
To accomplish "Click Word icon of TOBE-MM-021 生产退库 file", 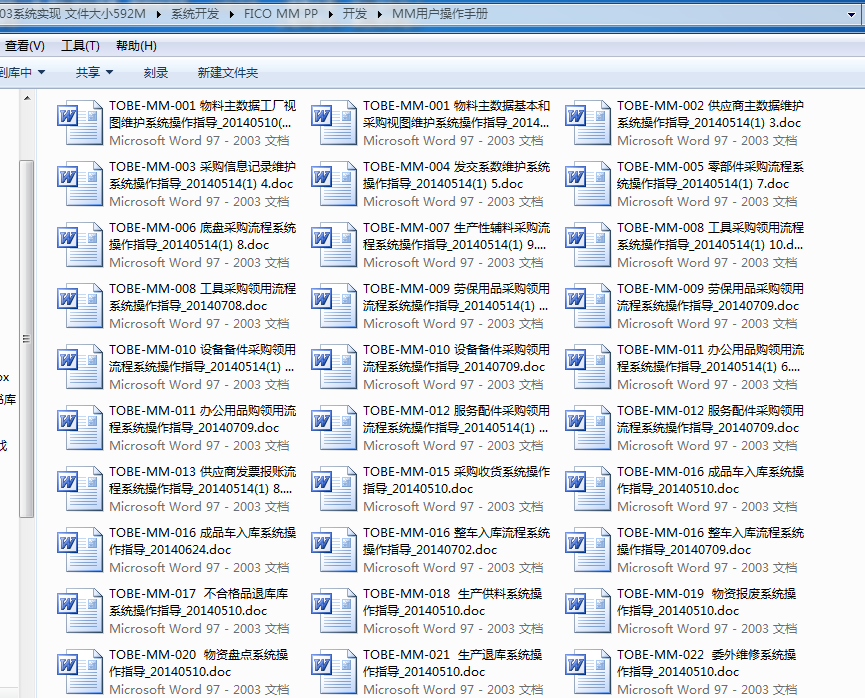I will (334, 671).
